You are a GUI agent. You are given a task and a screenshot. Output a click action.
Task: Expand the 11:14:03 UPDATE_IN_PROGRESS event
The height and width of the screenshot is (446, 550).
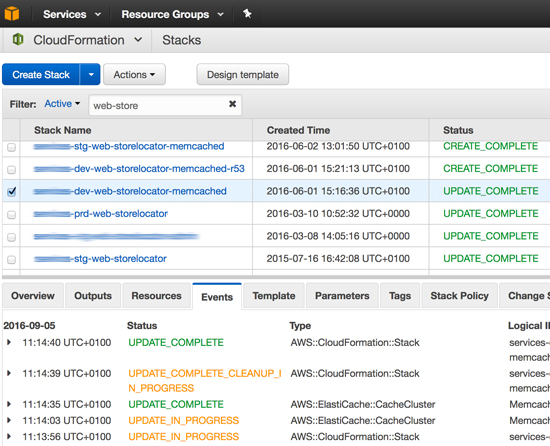(9, 420)
